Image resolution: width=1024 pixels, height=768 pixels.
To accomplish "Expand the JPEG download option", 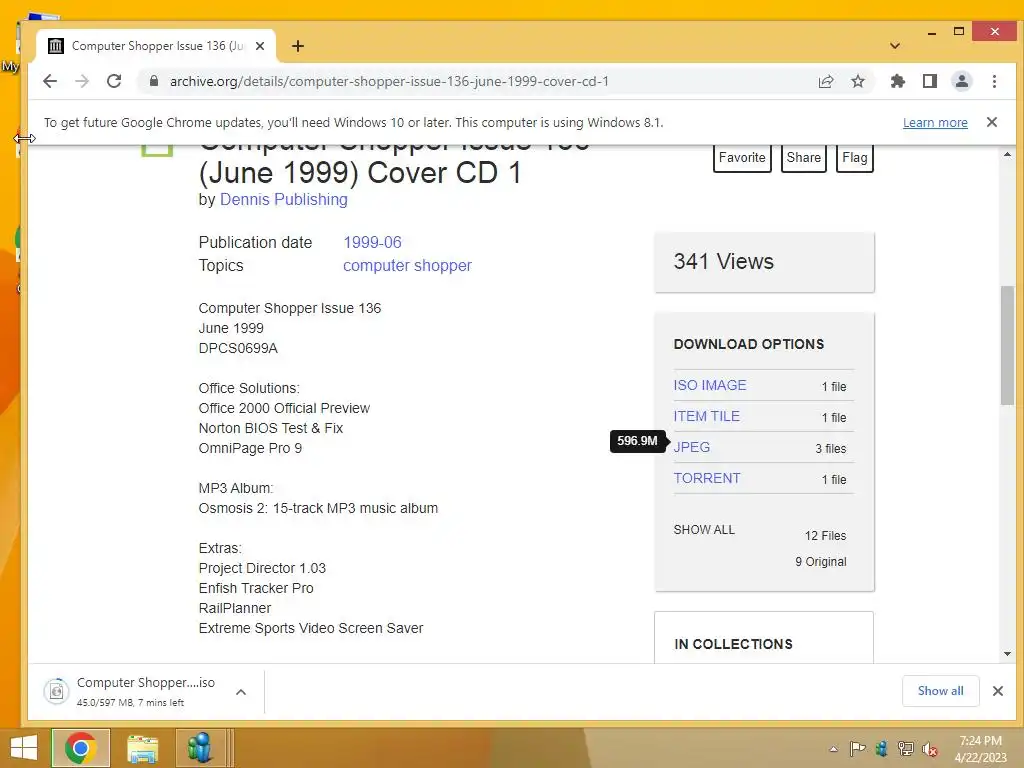I will click(x=692, y=447).
